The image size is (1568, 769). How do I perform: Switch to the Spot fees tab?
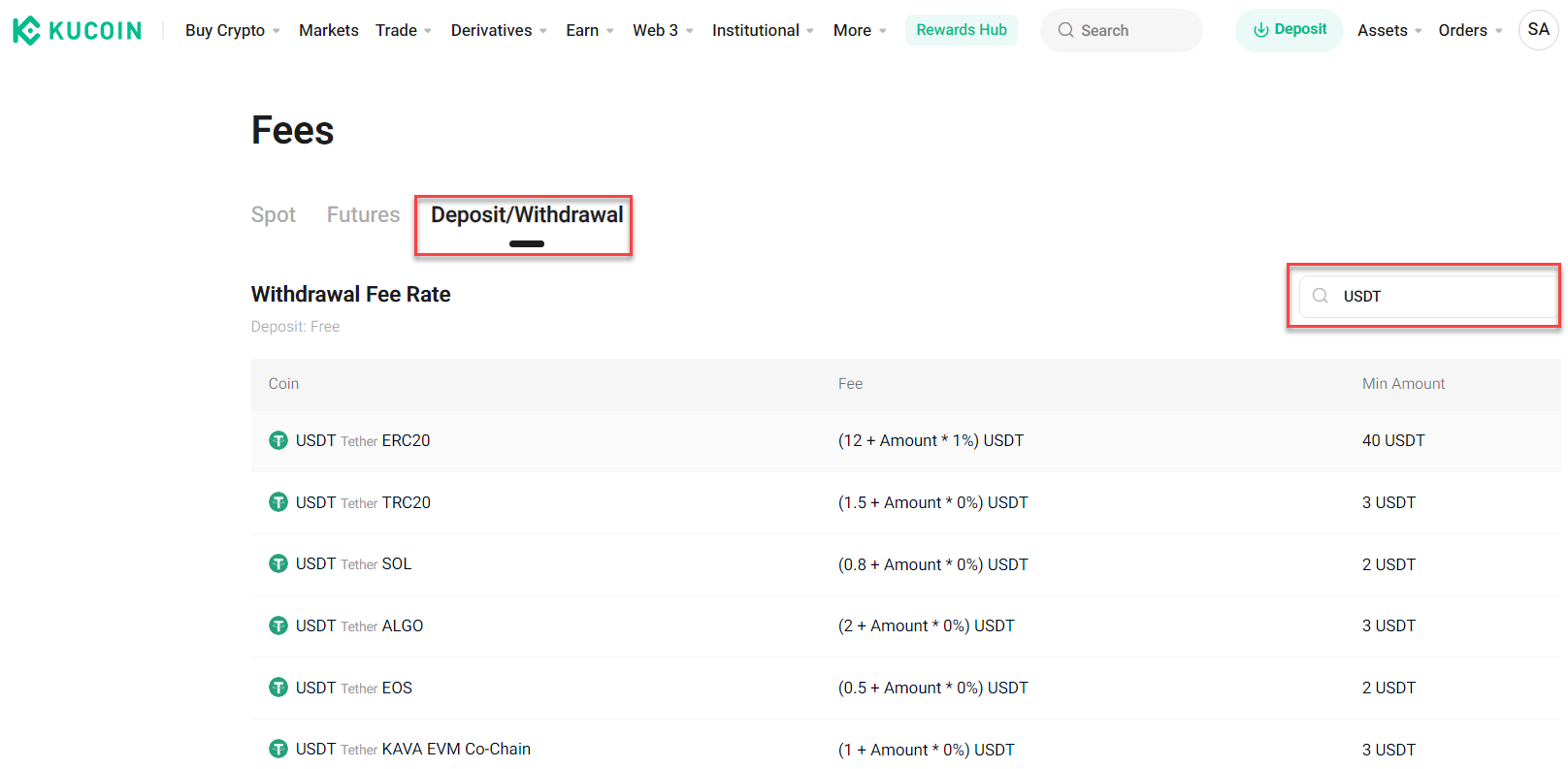[274, 214]
